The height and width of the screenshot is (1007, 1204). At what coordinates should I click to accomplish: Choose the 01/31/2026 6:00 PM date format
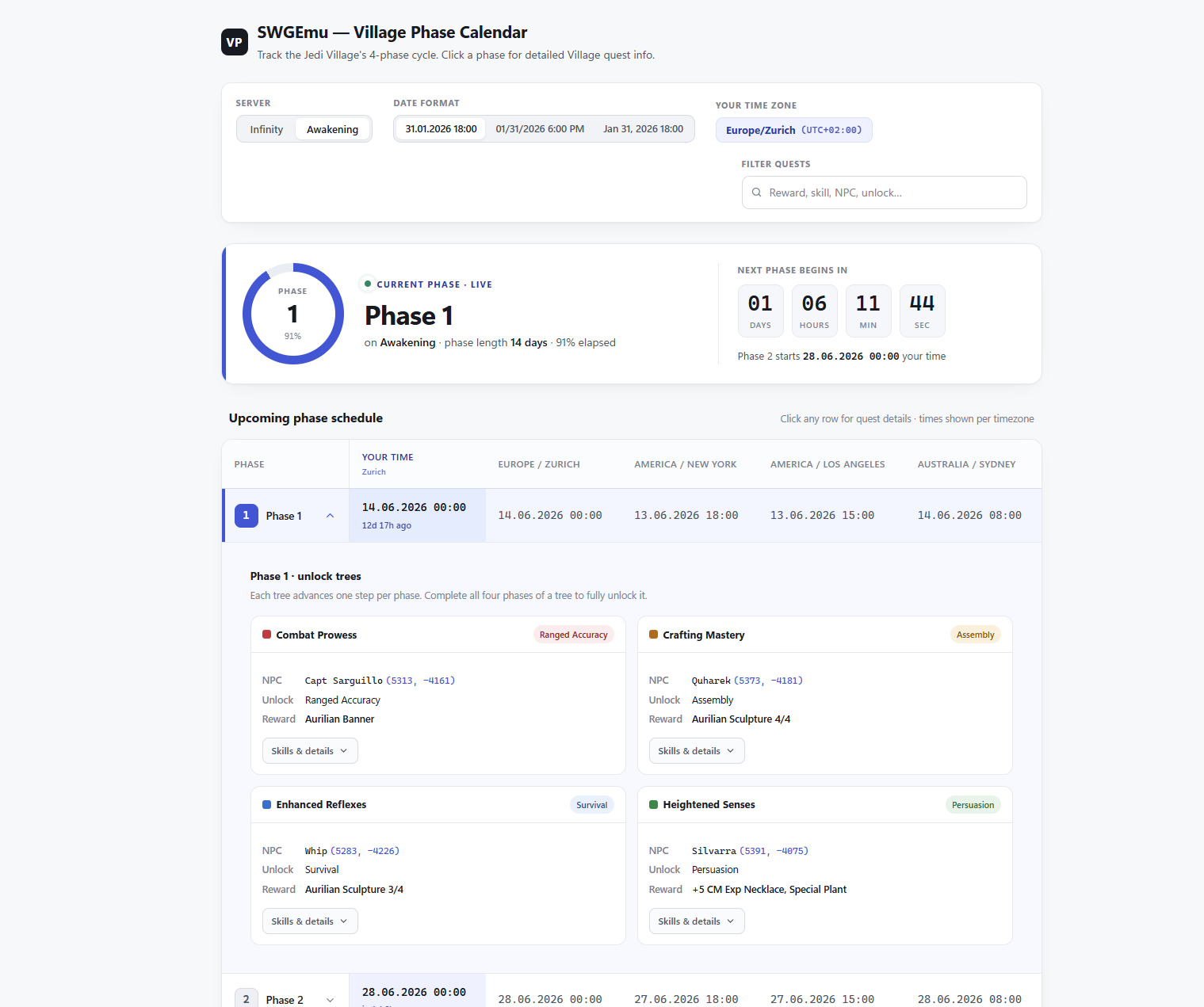[540, 128]
